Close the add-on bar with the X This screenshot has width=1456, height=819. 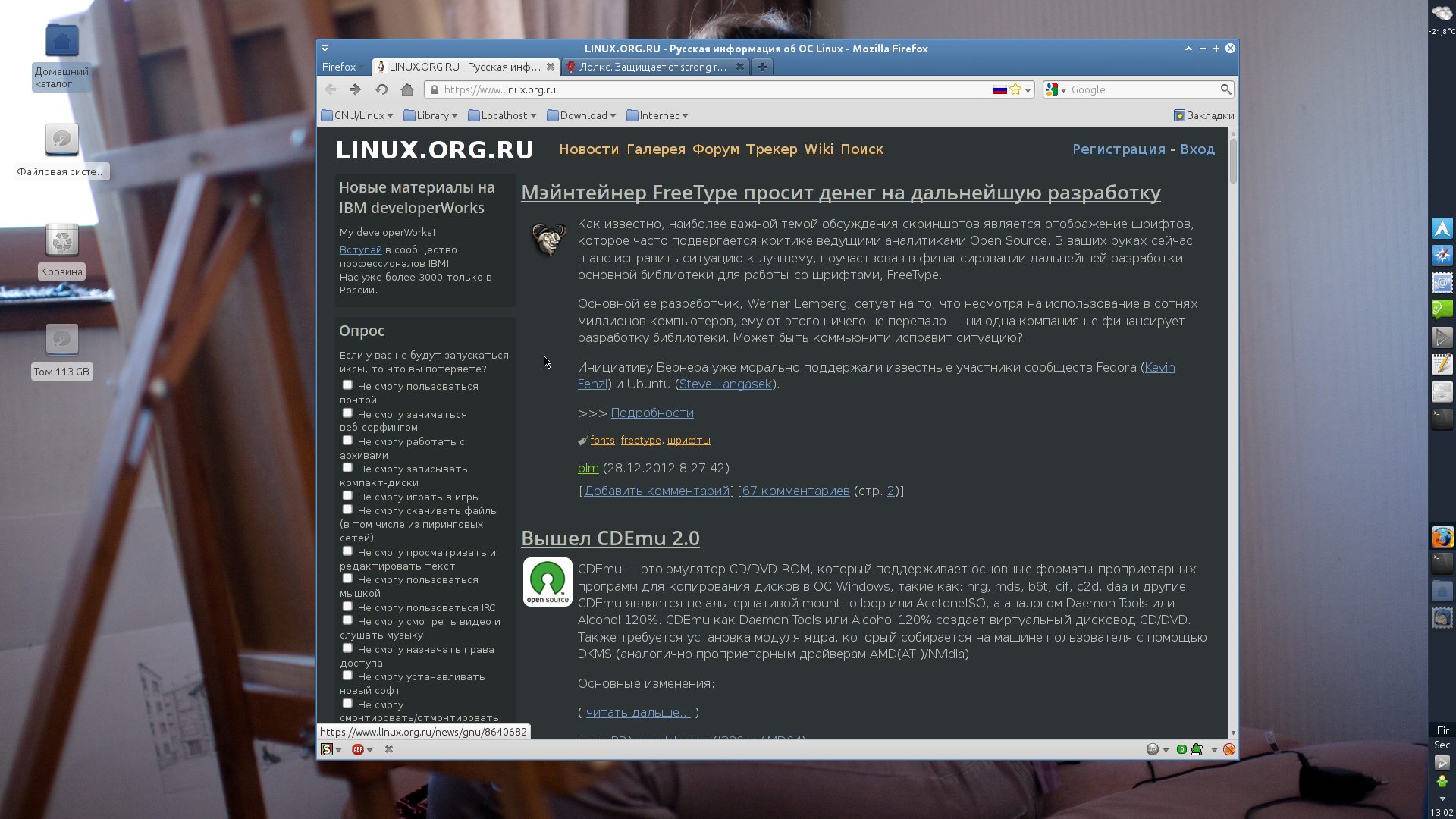(389, 749)
